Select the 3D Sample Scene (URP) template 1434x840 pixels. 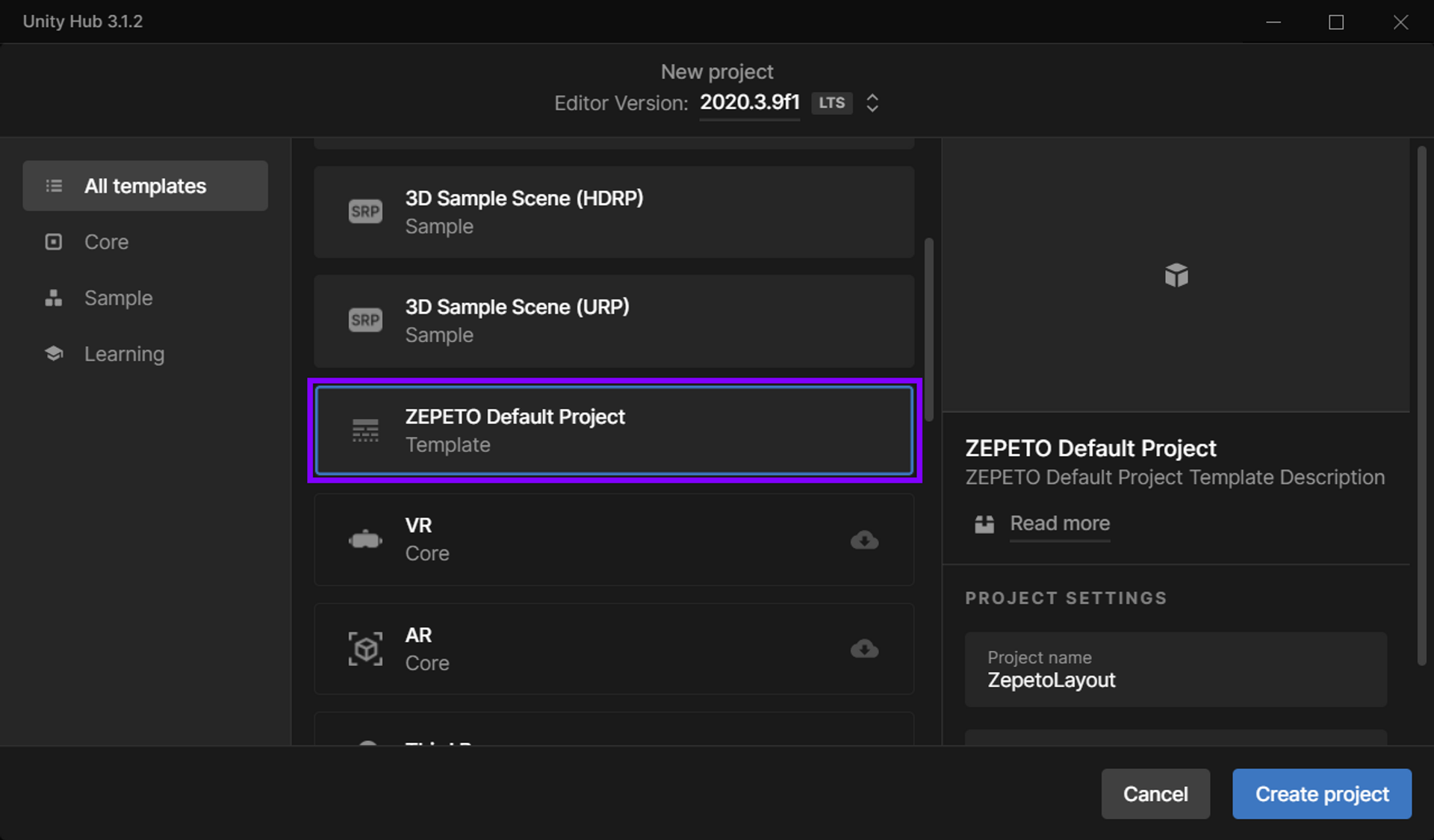click(614, 321)
